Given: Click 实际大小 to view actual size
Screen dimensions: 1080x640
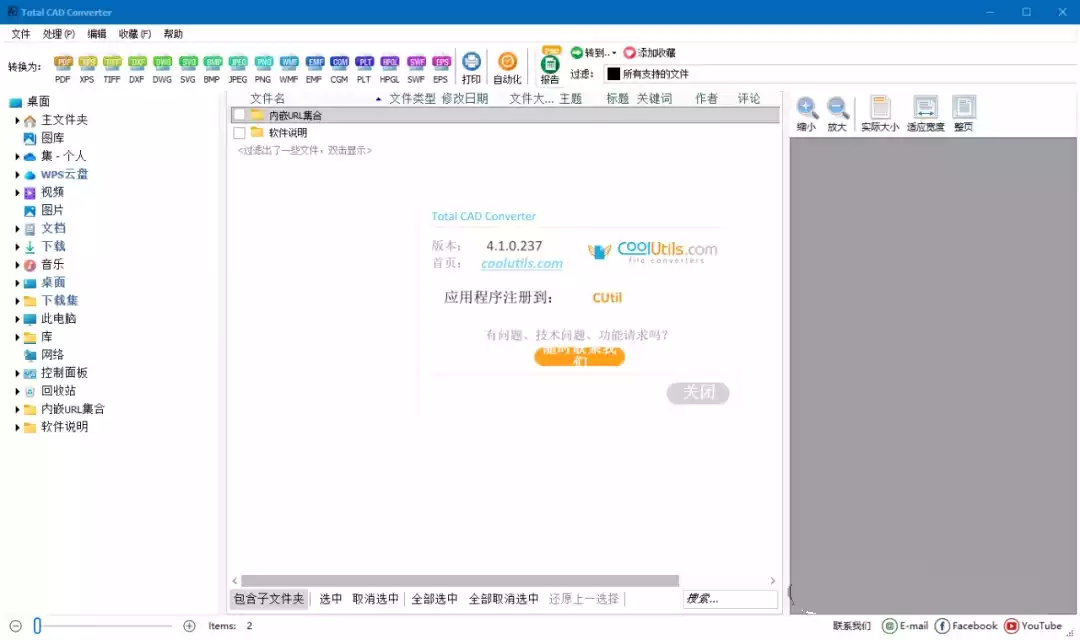Looking at the screenshot, I should tap(880, 108).
